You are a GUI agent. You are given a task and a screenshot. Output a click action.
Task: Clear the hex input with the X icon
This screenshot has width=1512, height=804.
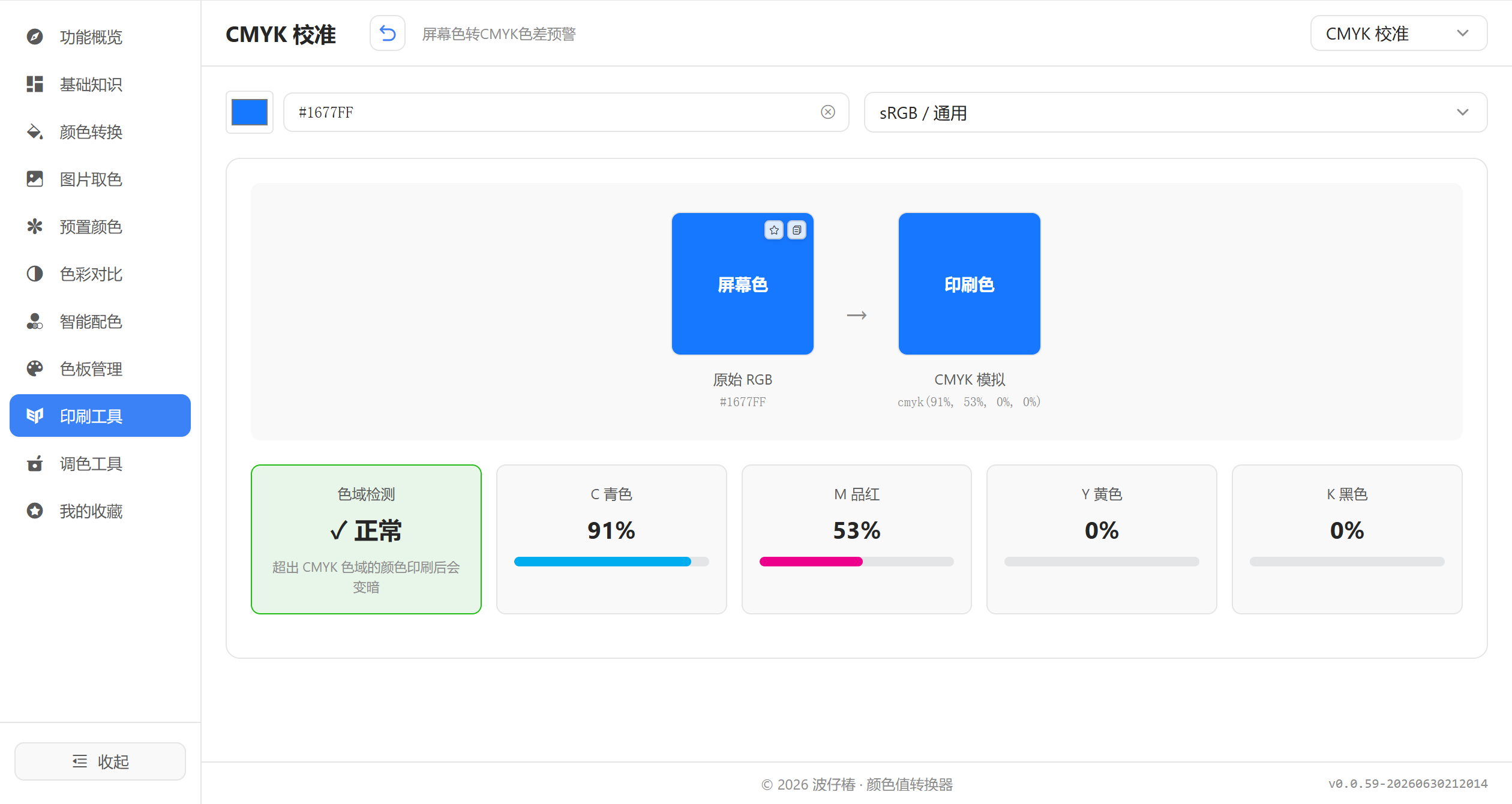(827, 112)
